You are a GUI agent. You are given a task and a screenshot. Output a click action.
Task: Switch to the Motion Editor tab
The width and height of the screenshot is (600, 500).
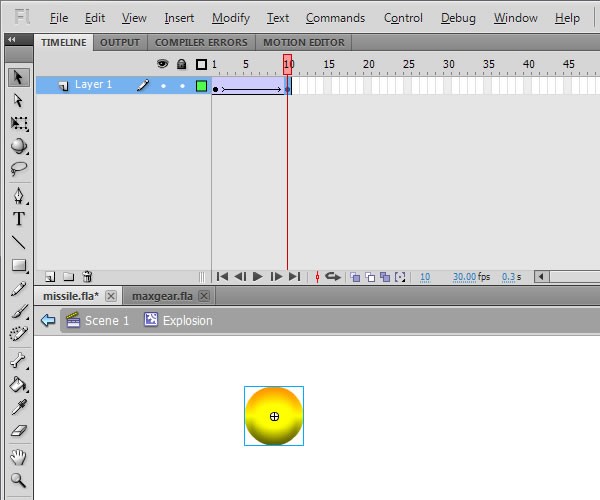tap(302, 43)
